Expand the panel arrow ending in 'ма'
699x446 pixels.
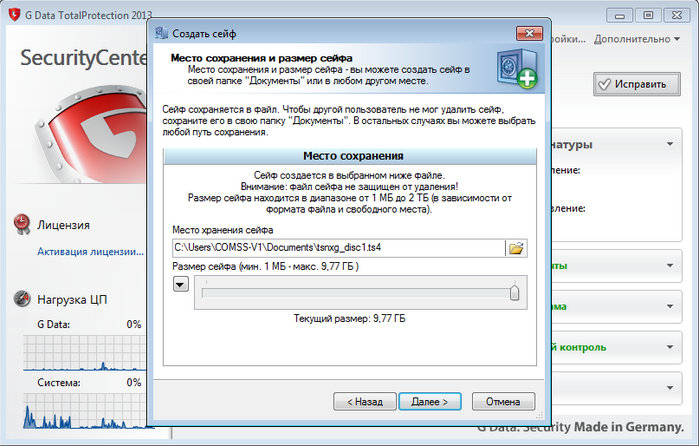coord(670,306)
